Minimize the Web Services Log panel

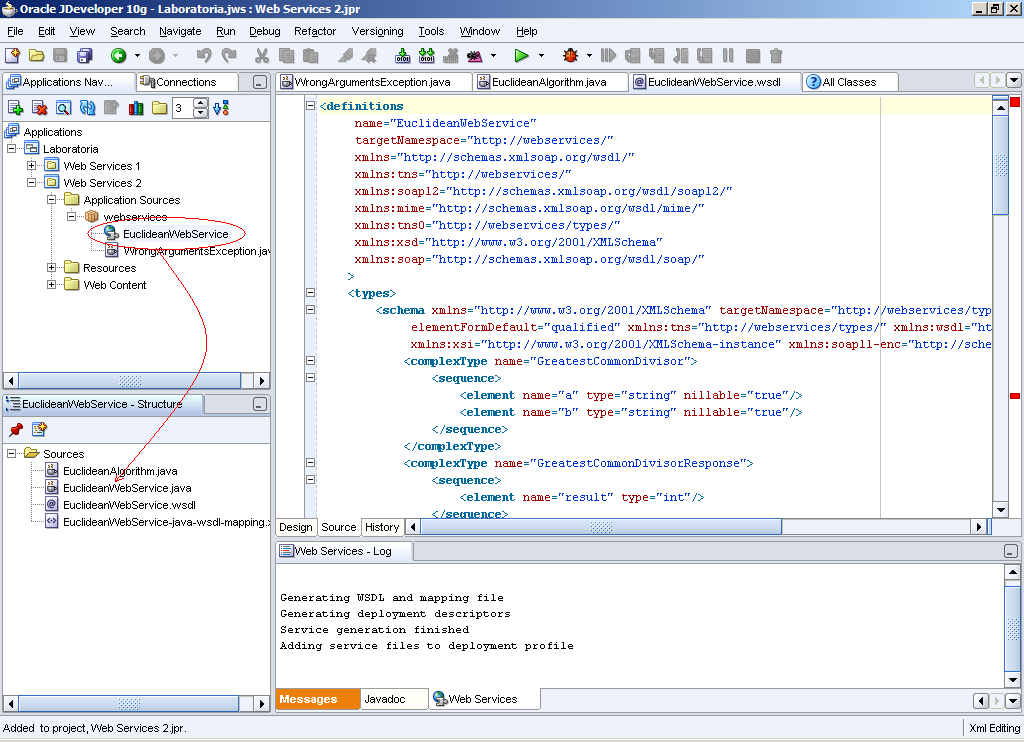(x=1010, y=551)
